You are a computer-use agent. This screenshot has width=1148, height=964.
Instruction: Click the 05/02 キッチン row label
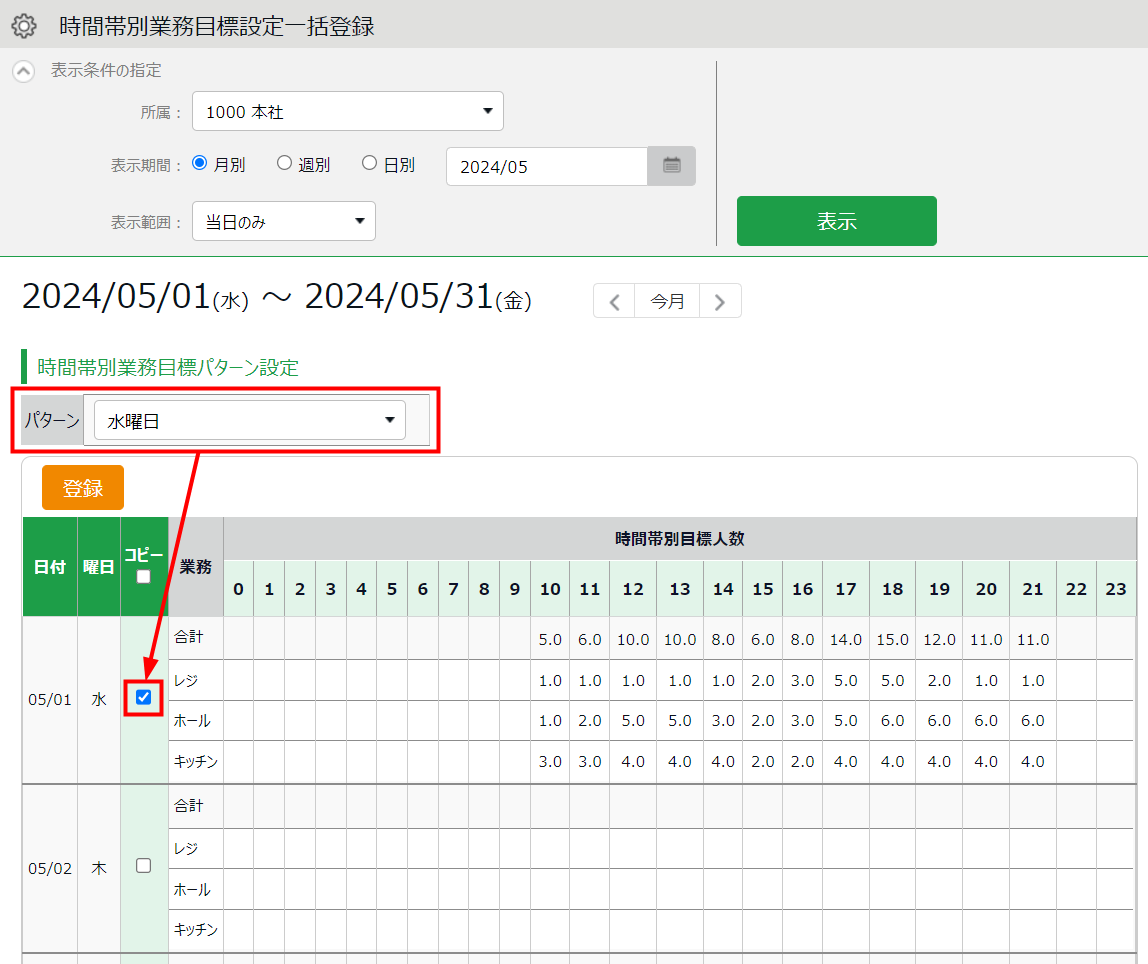195,930
